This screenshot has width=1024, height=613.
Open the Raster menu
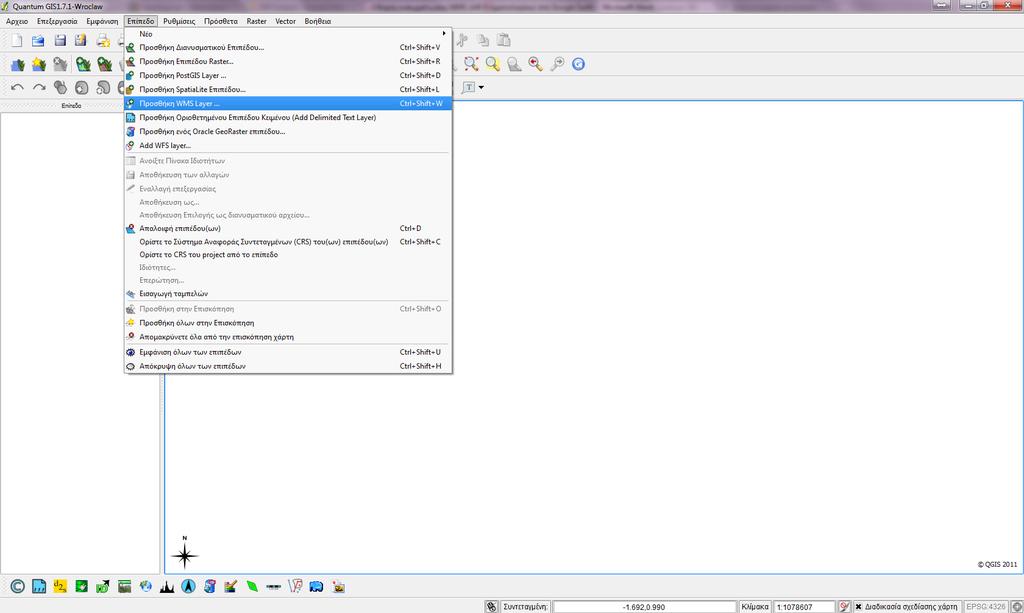click(x=257, y=21)
